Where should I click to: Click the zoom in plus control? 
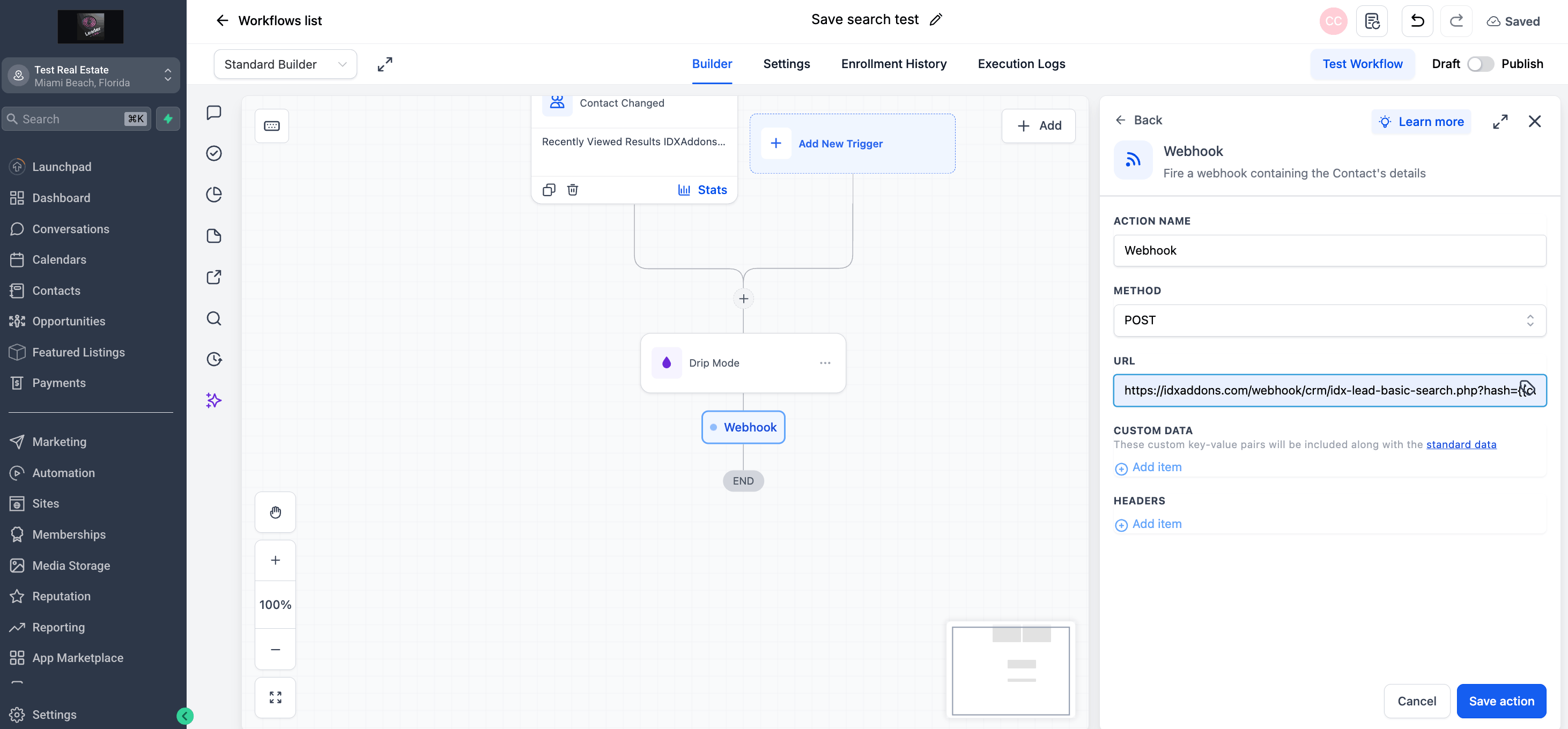coord(275,560)
